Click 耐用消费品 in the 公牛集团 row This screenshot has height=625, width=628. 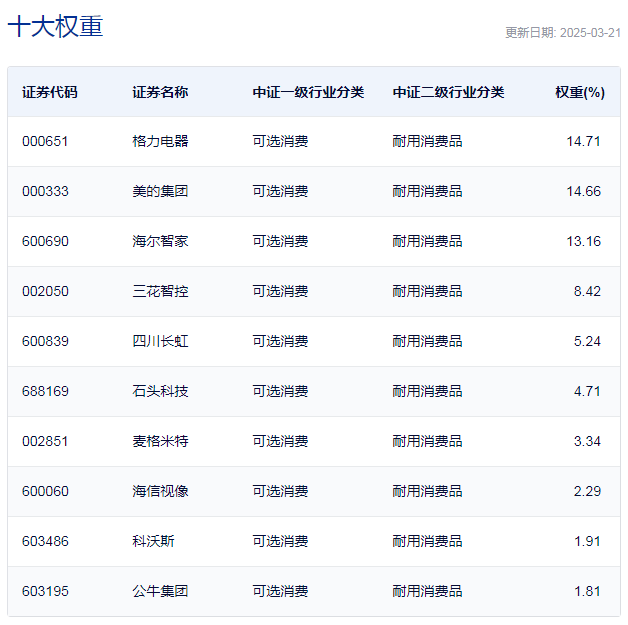(427, 591)
